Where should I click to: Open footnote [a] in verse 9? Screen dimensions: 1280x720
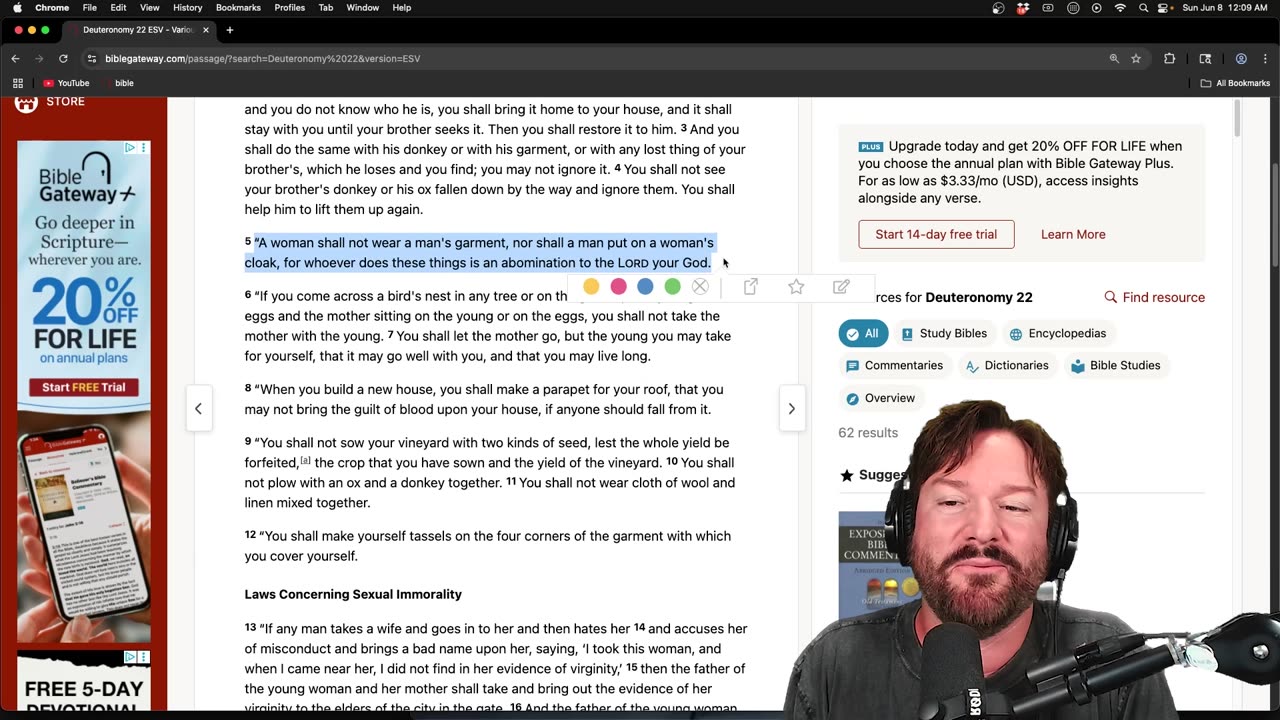click(x=305, y=460)
